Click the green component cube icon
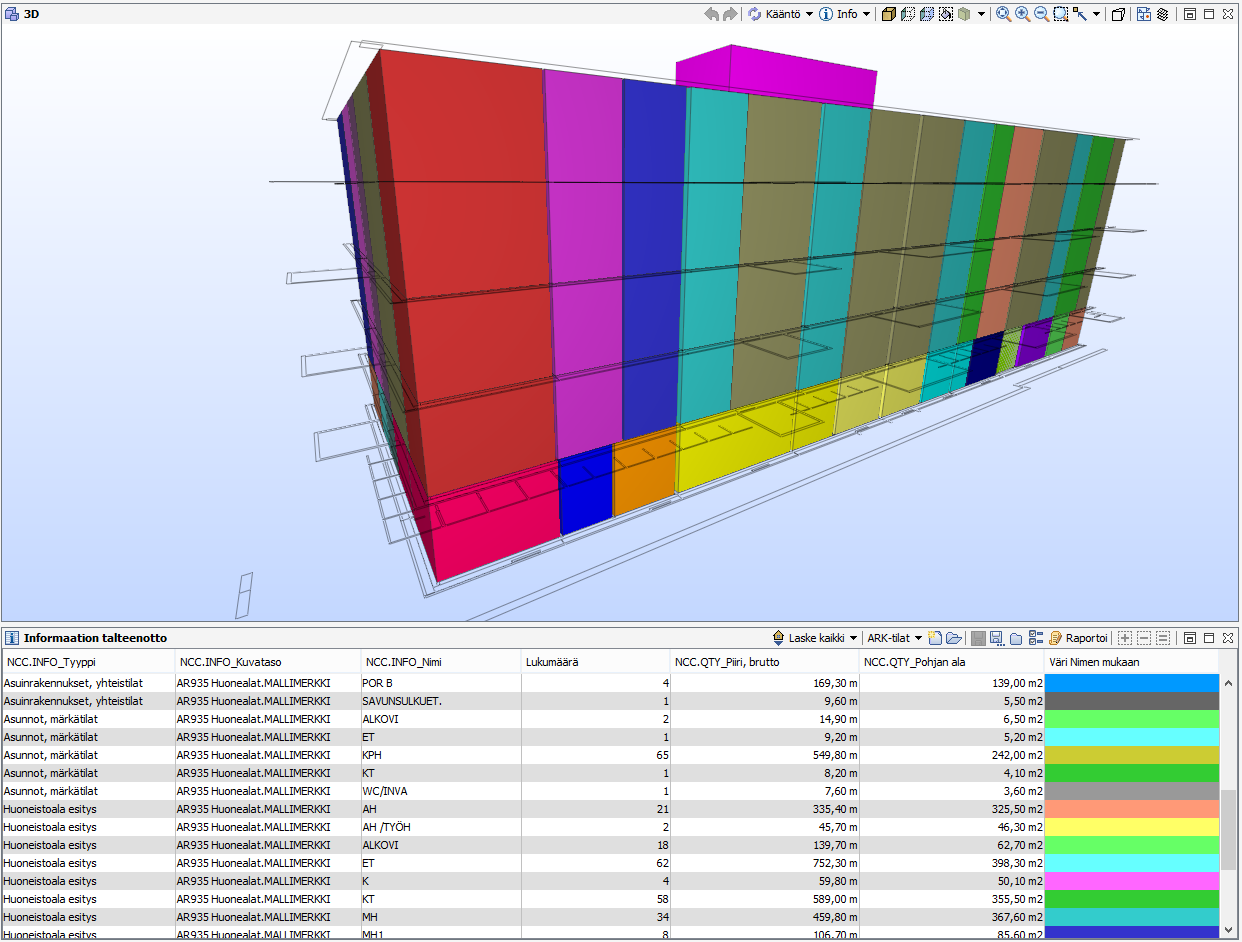Viewport: 1242px width, 942px height. pyautogui.click(x=964, y=14)
